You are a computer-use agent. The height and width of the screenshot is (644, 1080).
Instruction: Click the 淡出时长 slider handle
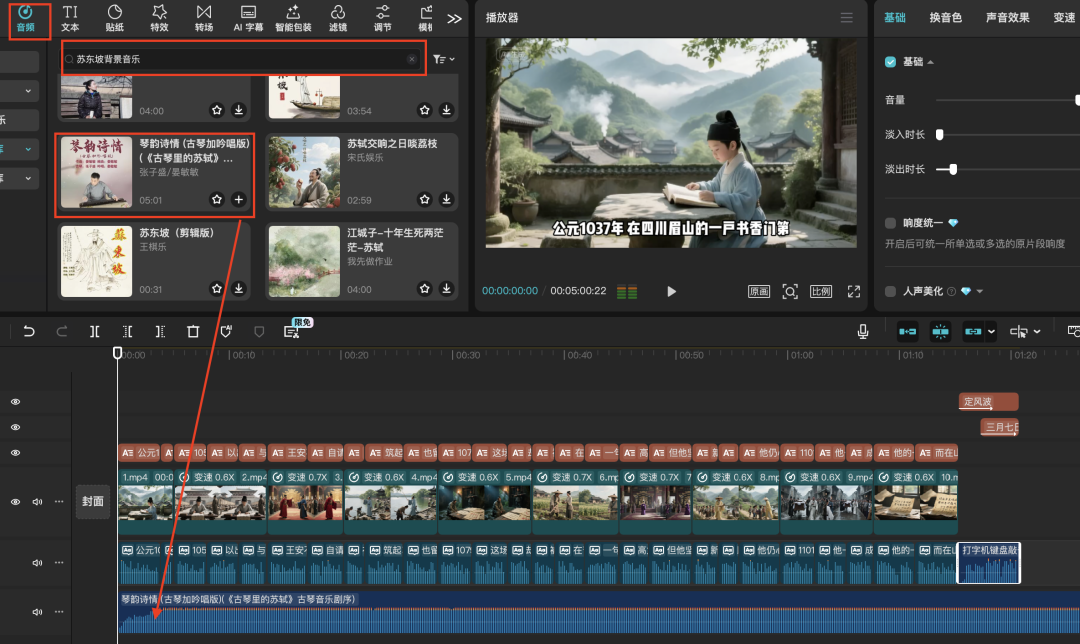[x=953, y=169]
